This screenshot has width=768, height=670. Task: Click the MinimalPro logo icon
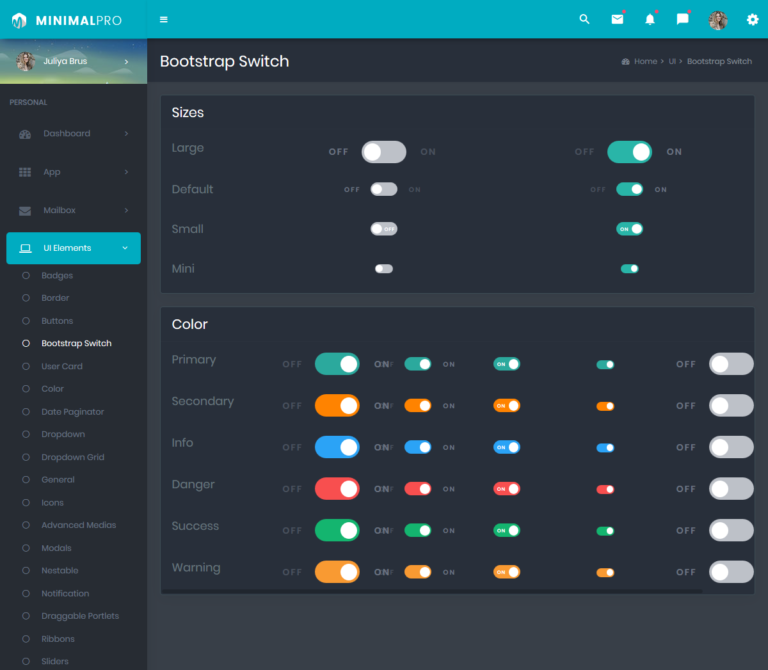coord(19,20)
